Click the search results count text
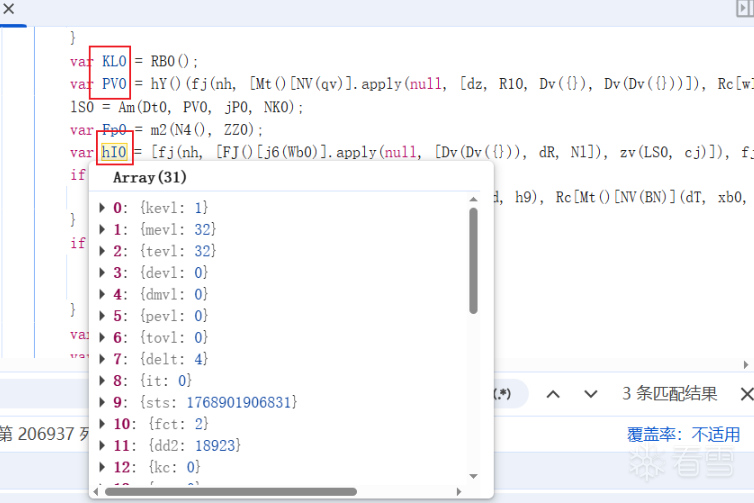754x503 pixels. [669, 394]
